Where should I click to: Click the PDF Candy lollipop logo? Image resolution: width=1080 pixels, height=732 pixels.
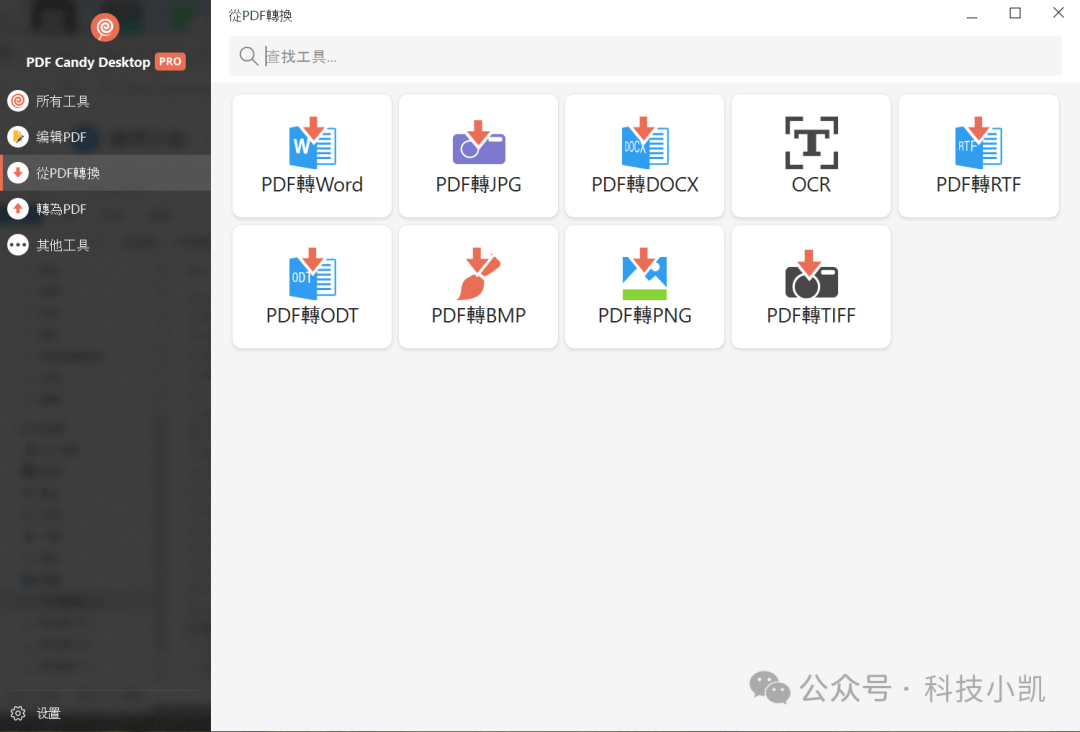click(x=105, y=28)
